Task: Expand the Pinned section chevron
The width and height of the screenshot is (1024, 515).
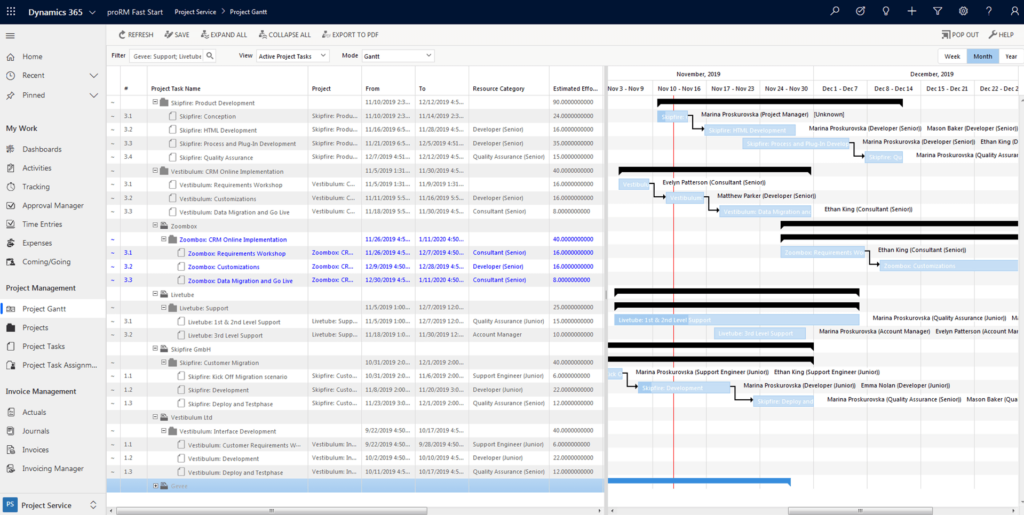Action: click(93, 95)
